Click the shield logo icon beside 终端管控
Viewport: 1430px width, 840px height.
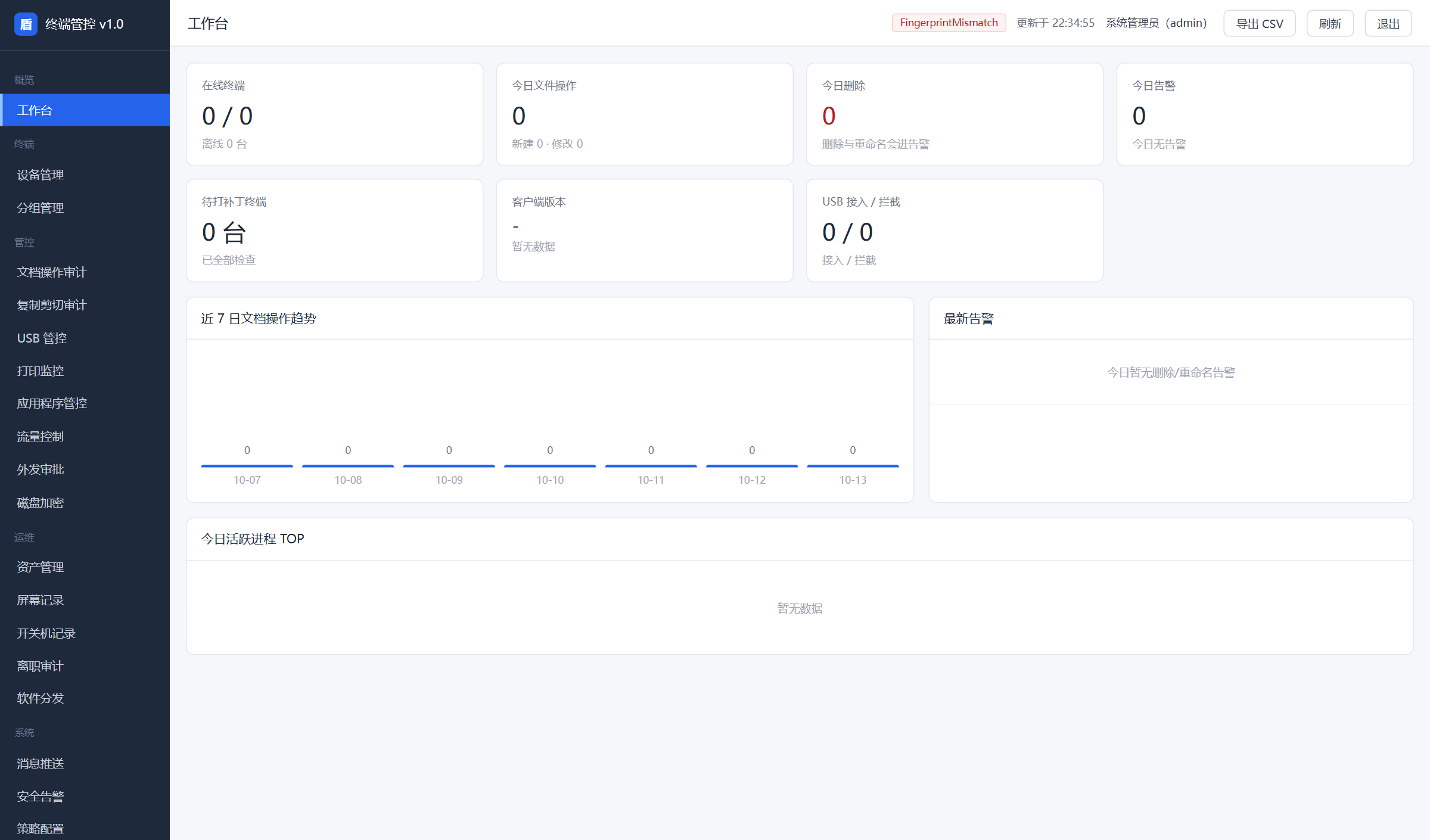pyautogui.click(x=26, y=24)
